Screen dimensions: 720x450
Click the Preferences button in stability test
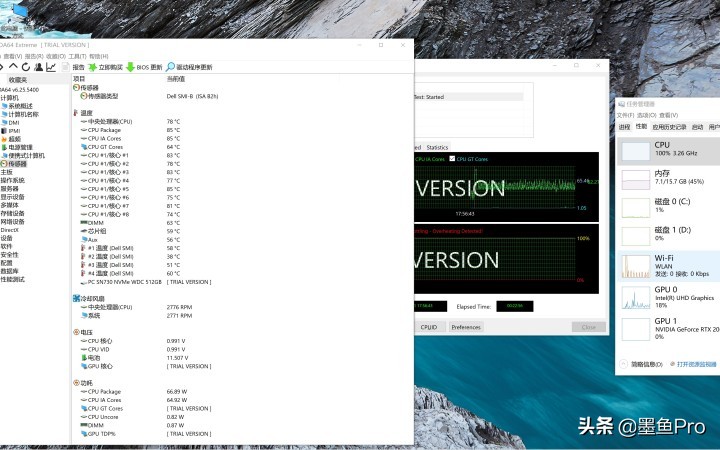pos(466,327)
